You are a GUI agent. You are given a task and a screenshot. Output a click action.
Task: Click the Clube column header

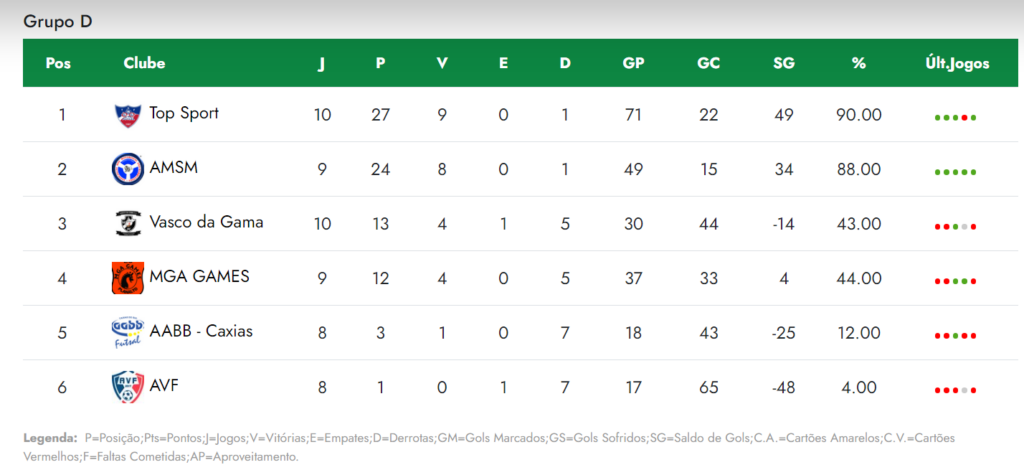pyautogui.click(x=144, y=63)
